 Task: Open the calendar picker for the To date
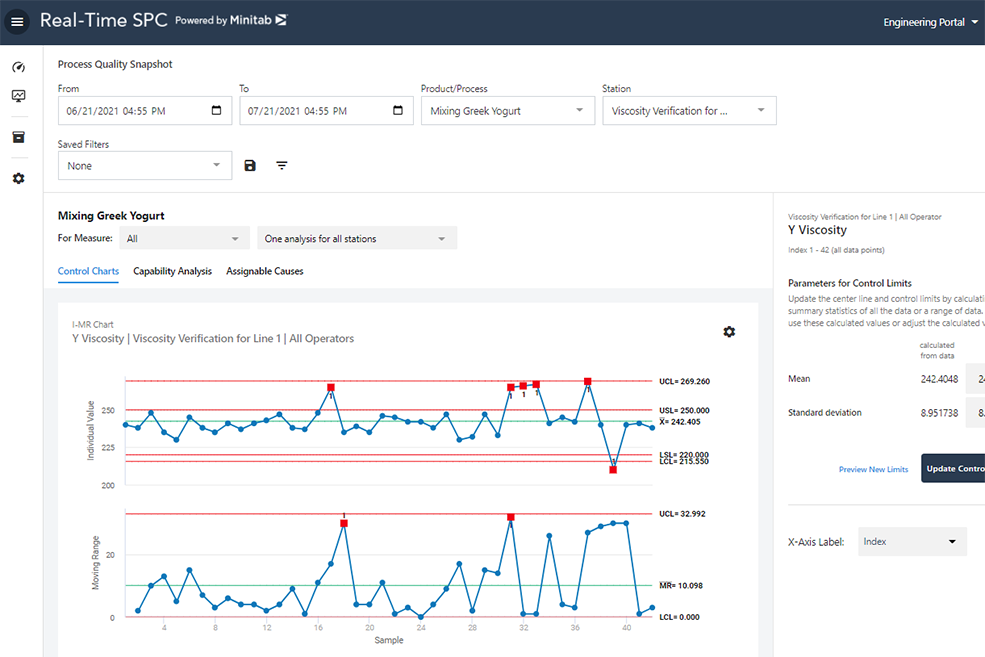(397, 110)
